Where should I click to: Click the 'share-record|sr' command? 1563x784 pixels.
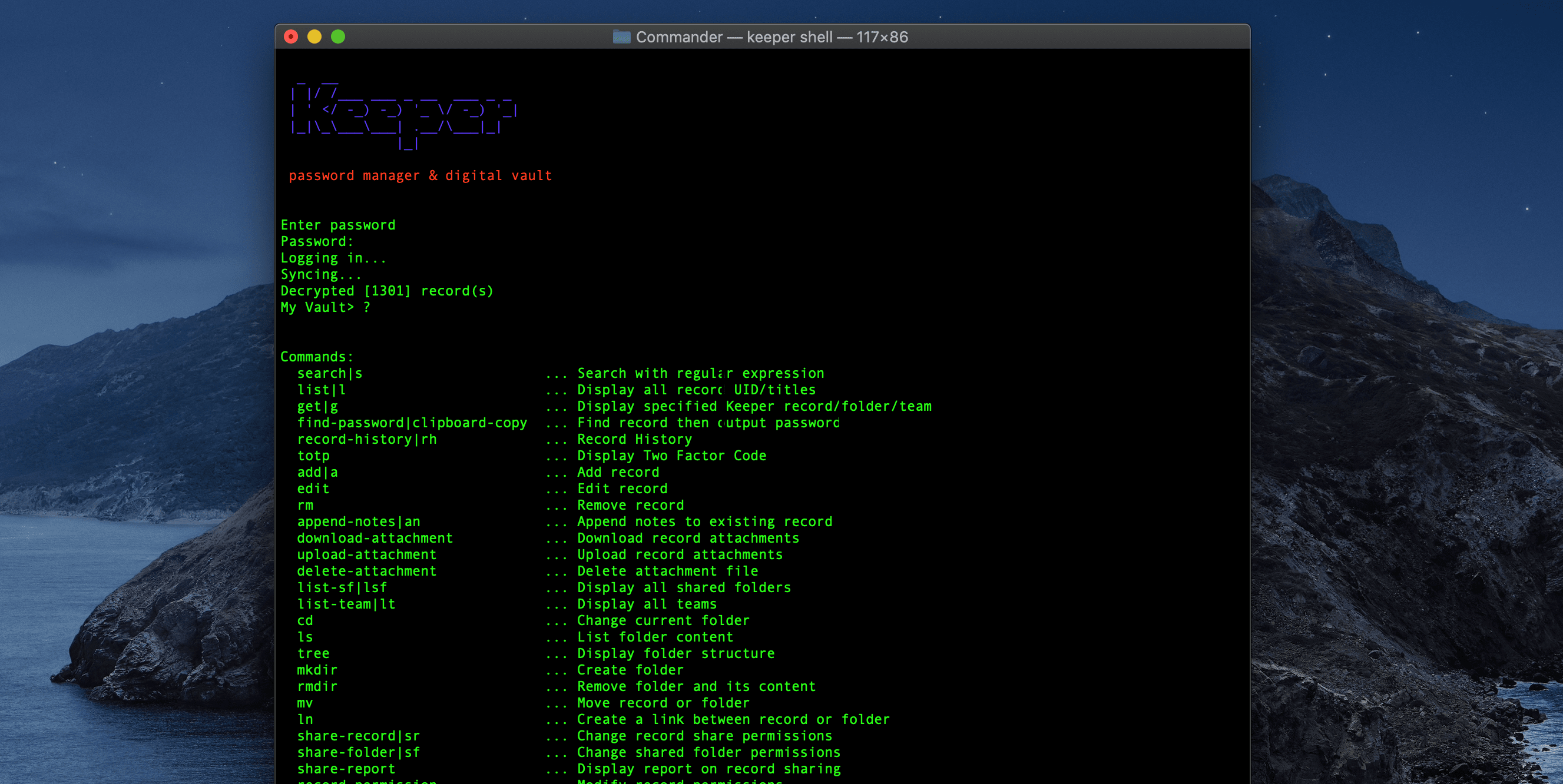click(x=359, y=736)
